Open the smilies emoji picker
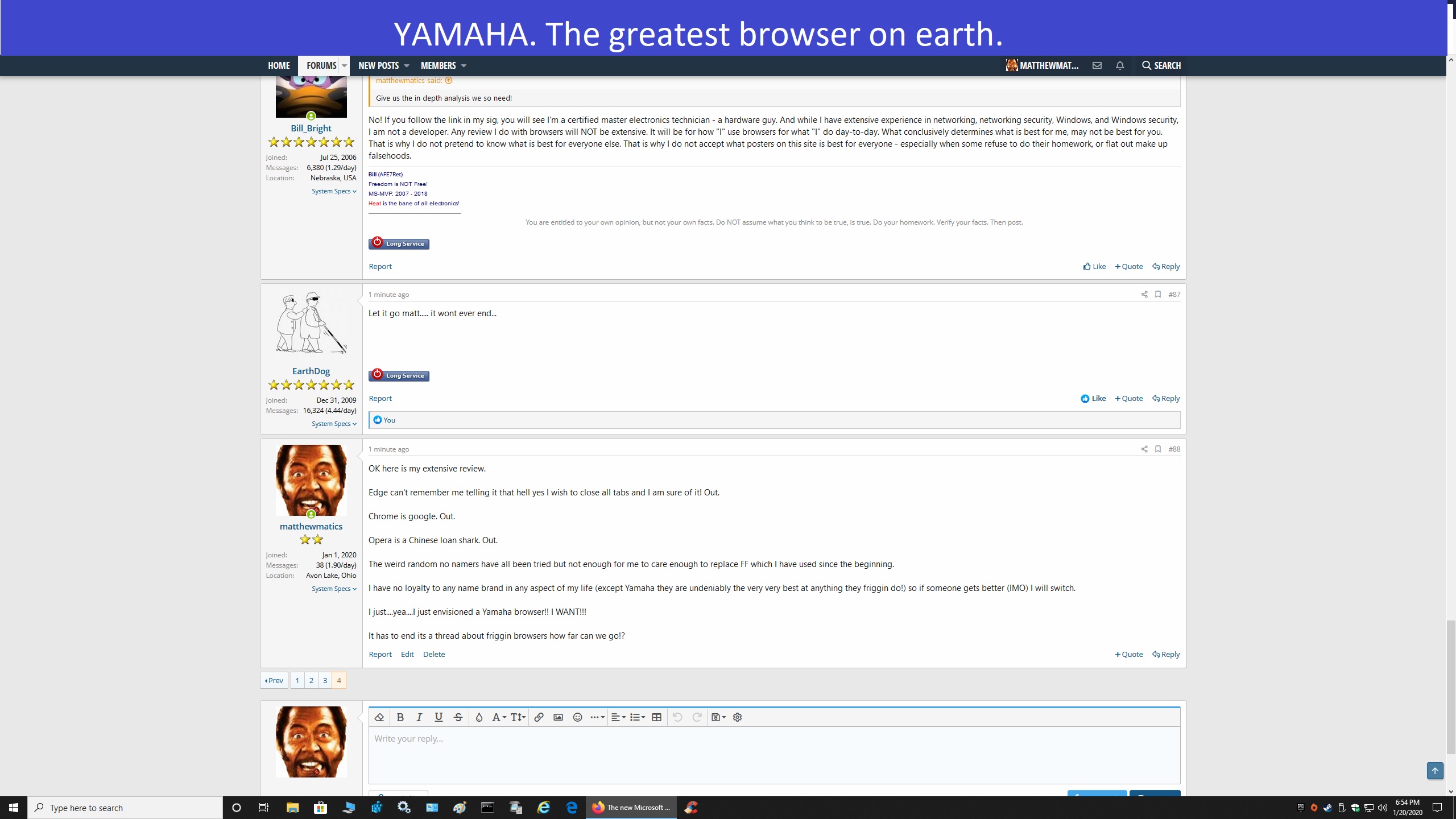1456x819 pixels. click(x=577, y=717)
